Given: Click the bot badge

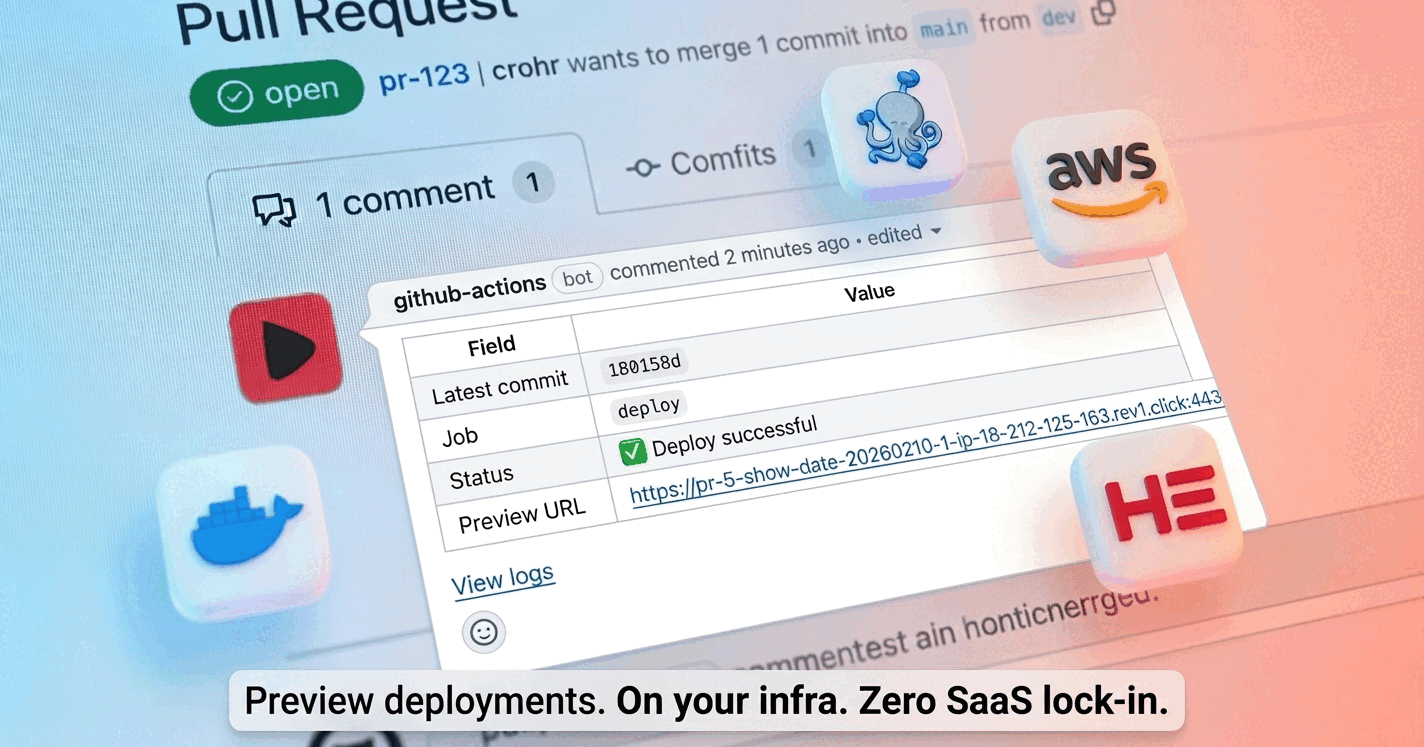Looking at the screenshot, I should coord(578,277).
